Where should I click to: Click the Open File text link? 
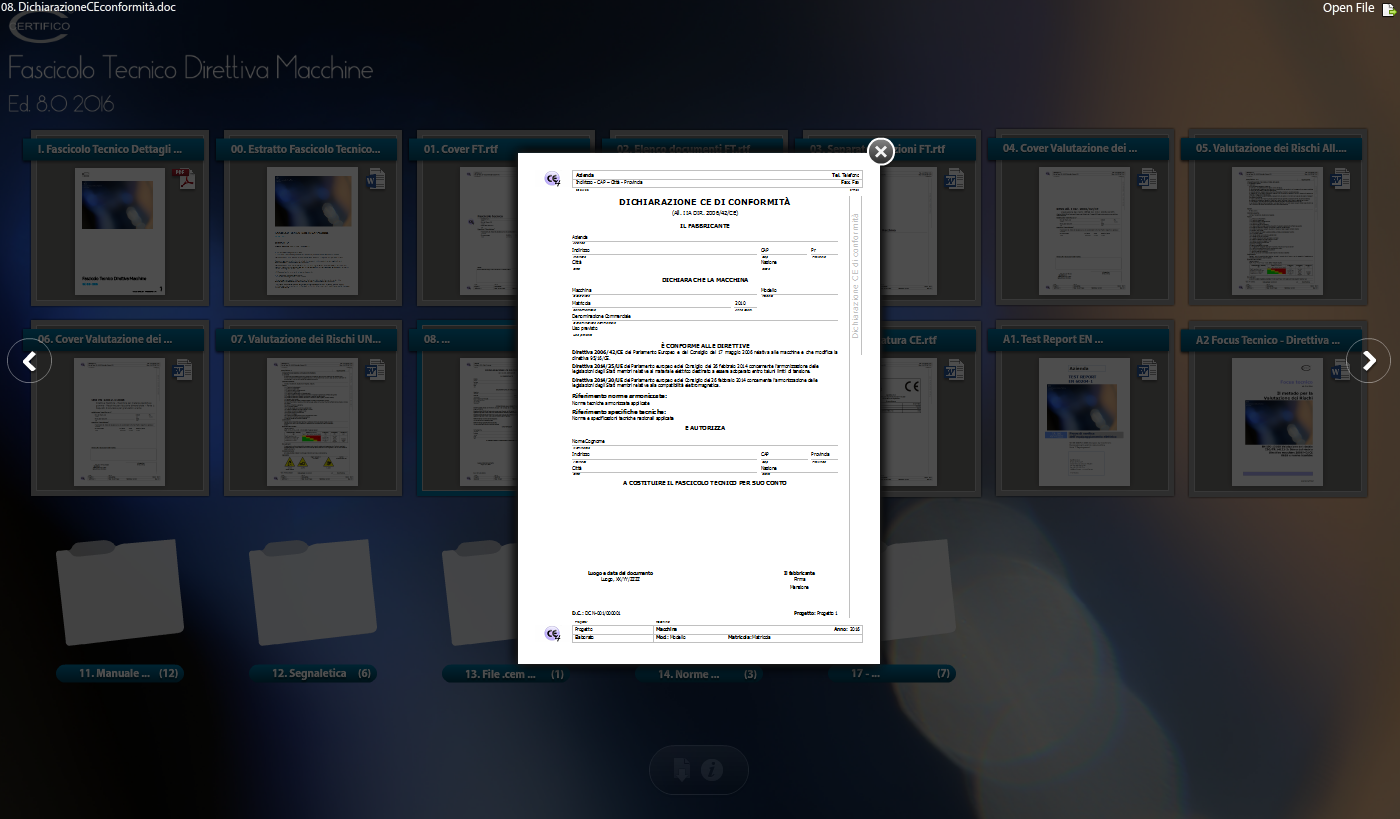pyautogui.click(x=1347, y=8)
